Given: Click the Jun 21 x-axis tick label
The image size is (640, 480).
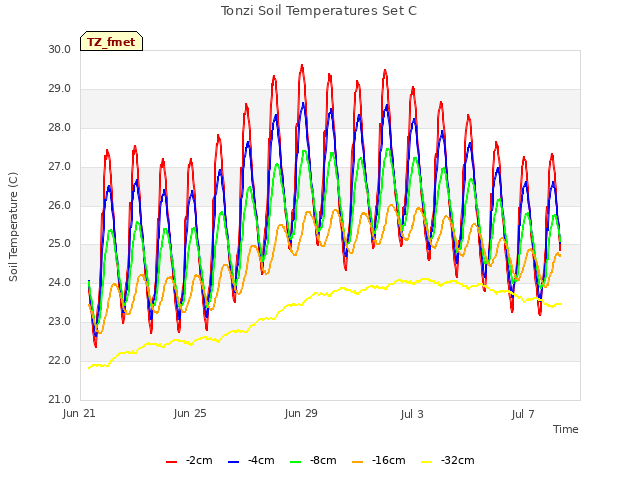Looking at the screenshot, I should (79, 414).
